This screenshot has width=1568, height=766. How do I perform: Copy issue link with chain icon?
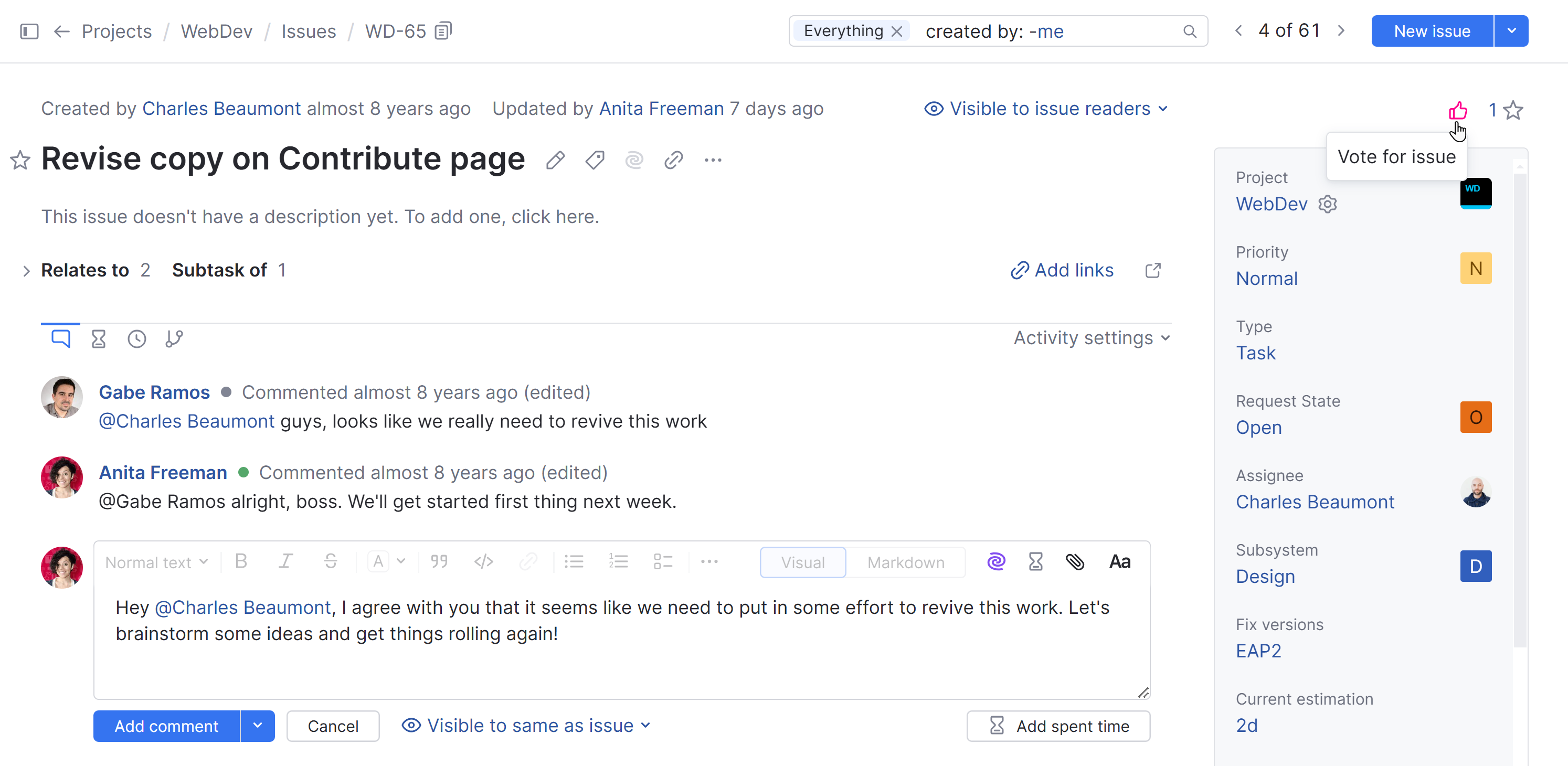[x=673, y=160]
